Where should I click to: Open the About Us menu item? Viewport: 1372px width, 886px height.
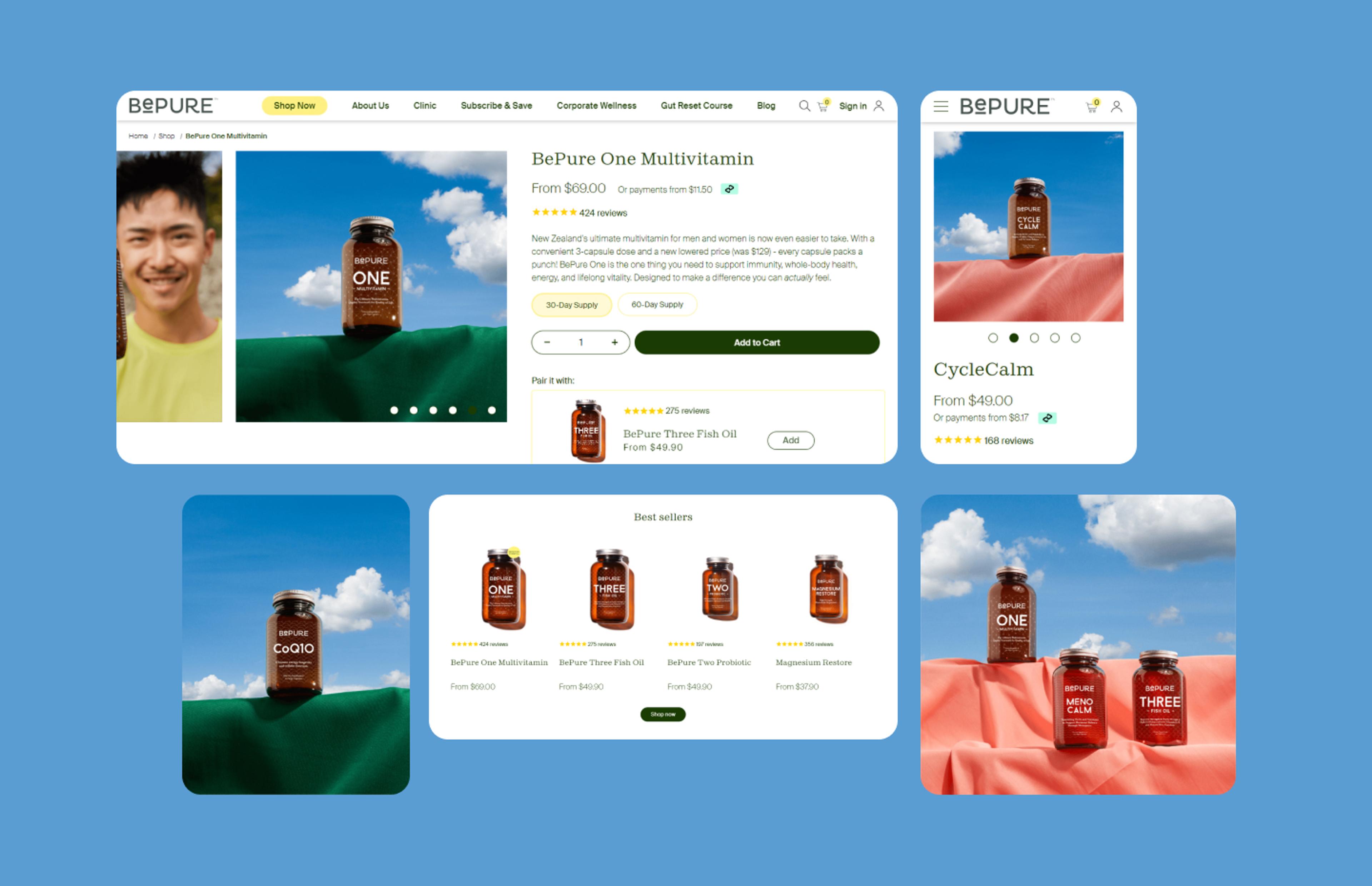(x=370, y=106)
